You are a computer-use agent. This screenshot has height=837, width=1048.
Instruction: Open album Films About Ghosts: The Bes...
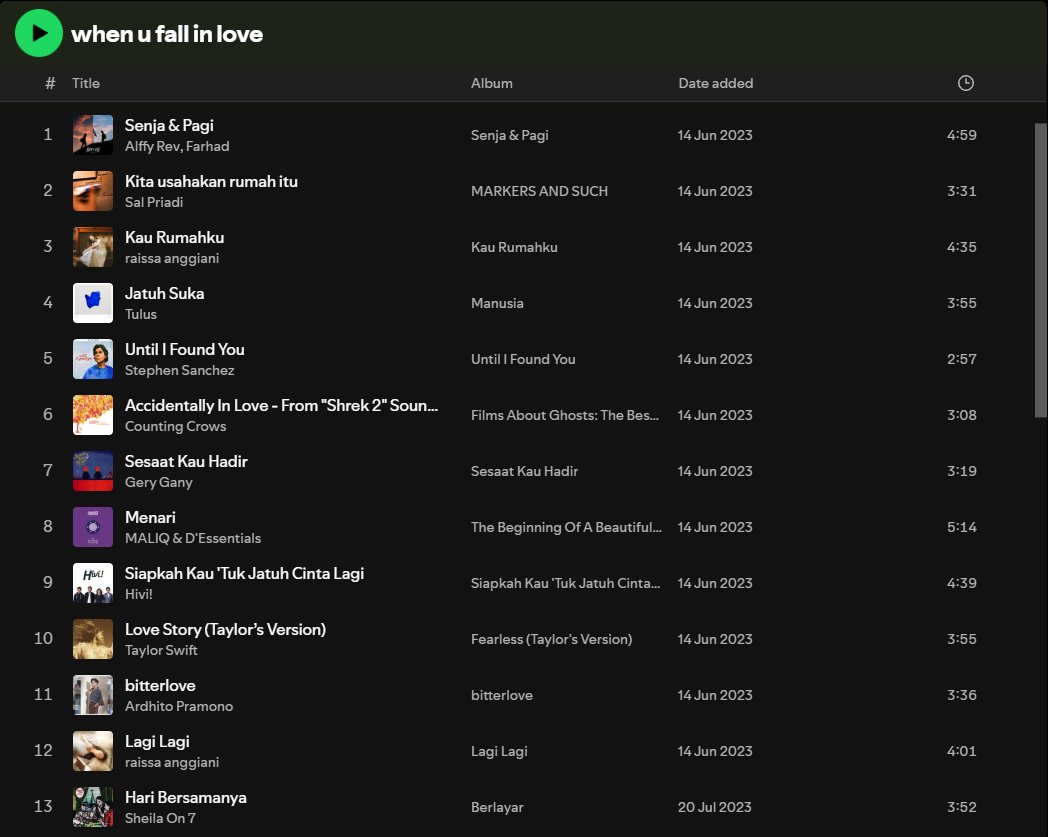pyautogui.click(x=565, y=415)
